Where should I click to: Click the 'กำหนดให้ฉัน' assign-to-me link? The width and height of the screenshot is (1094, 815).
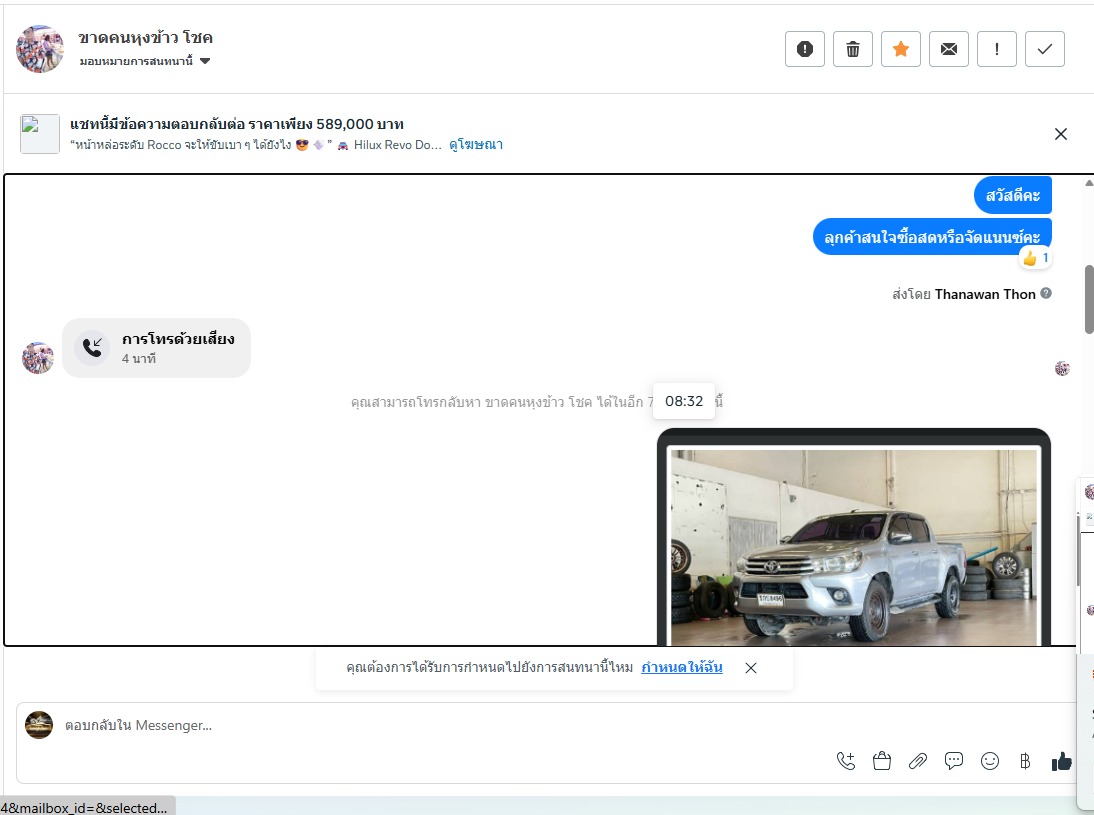point(682,667)
